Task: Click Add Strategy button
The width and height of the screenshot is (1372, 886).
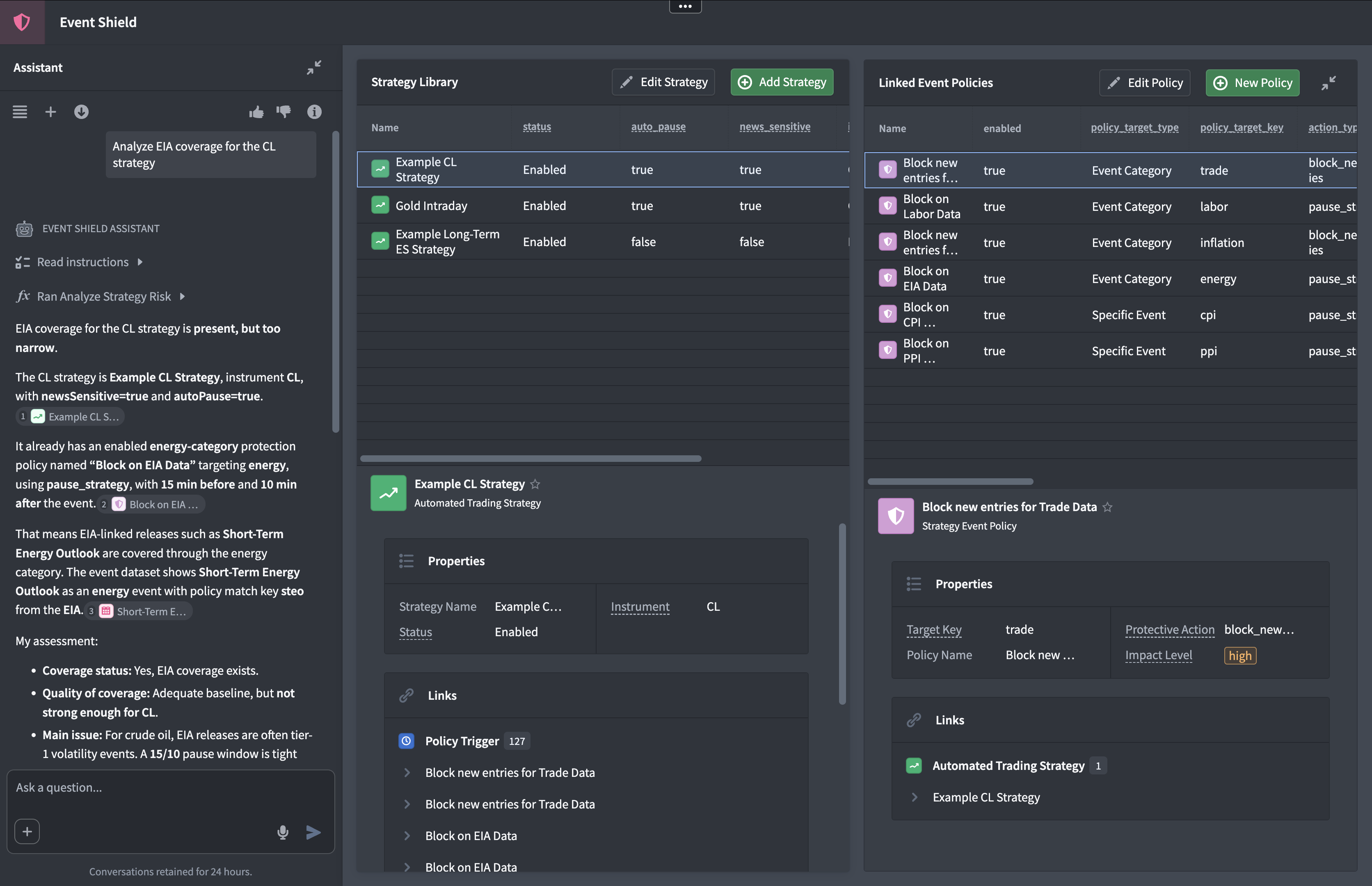Action: [782, 82]
